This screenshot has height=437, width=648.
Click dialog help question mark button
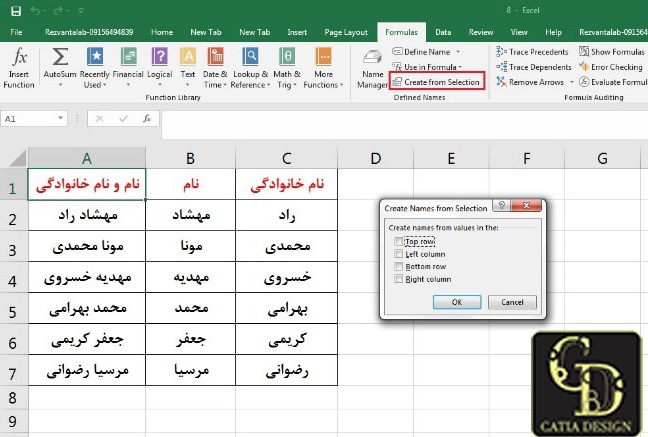[501, 205]
